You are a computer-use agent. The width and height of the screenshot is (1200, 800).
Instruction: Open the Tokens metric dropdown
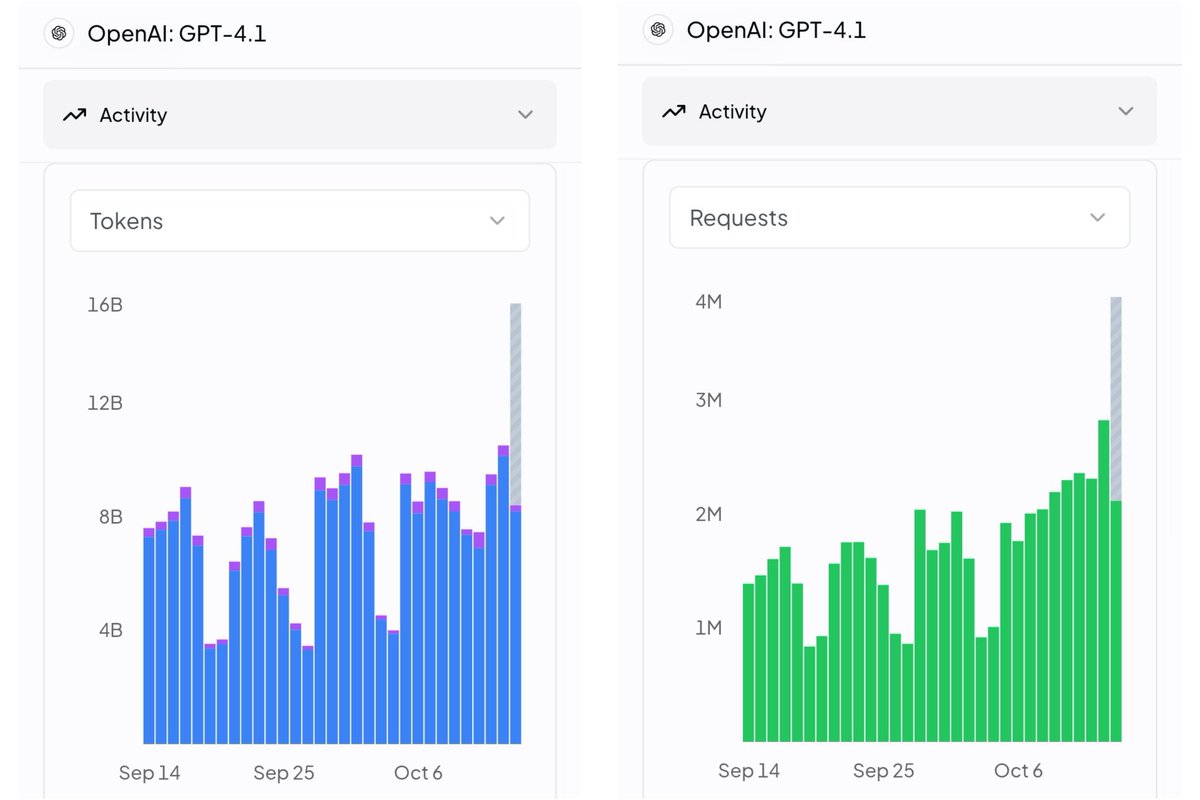(299, 221)
